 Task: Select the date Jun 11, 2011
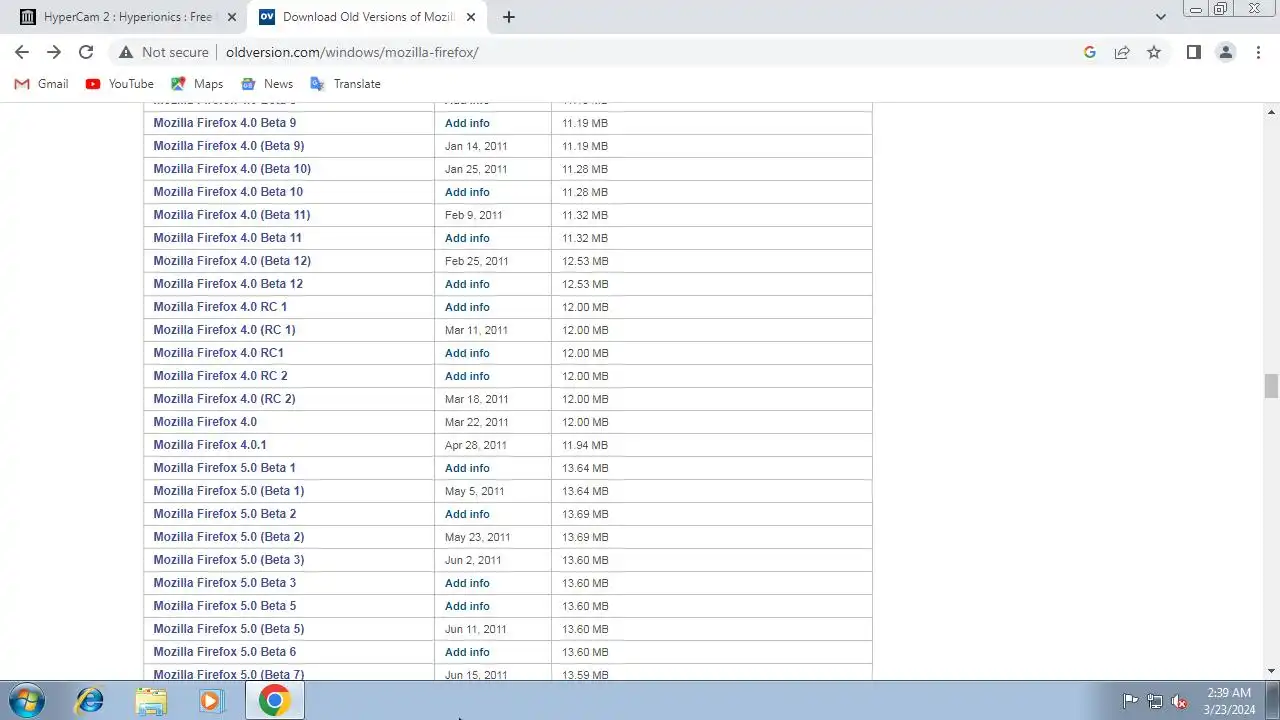pyautogui.click(x=475, y=629)
